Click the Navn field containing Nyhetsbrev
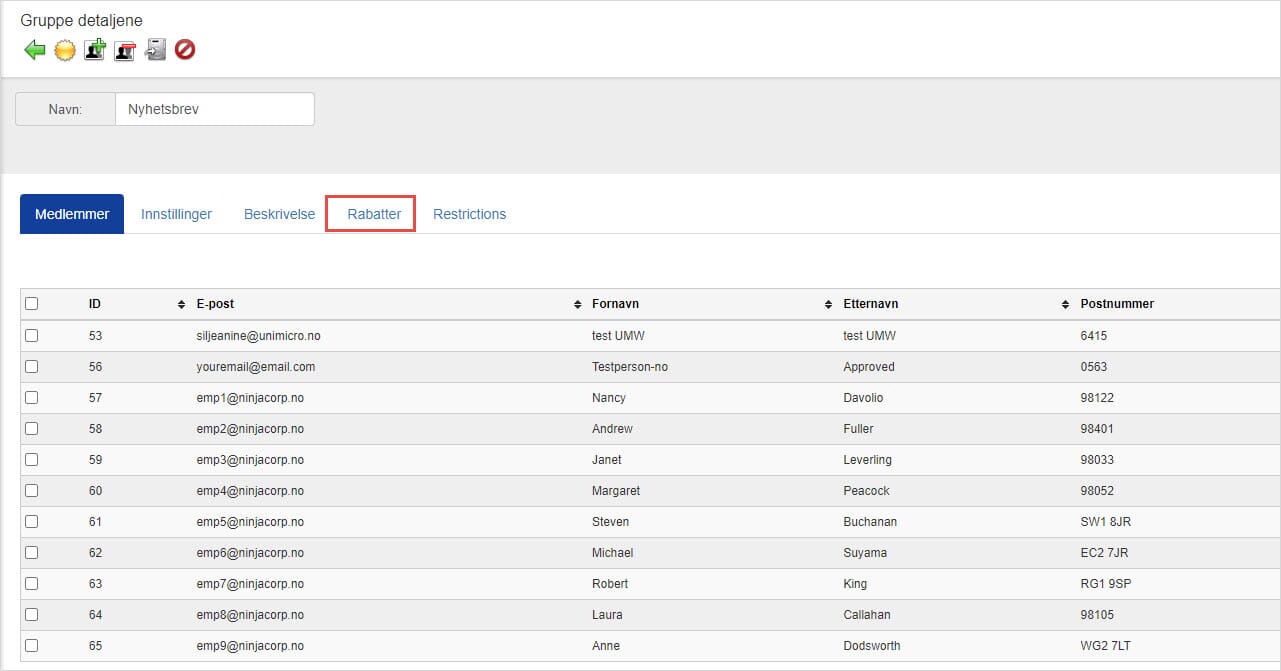 tap(214, 110)
